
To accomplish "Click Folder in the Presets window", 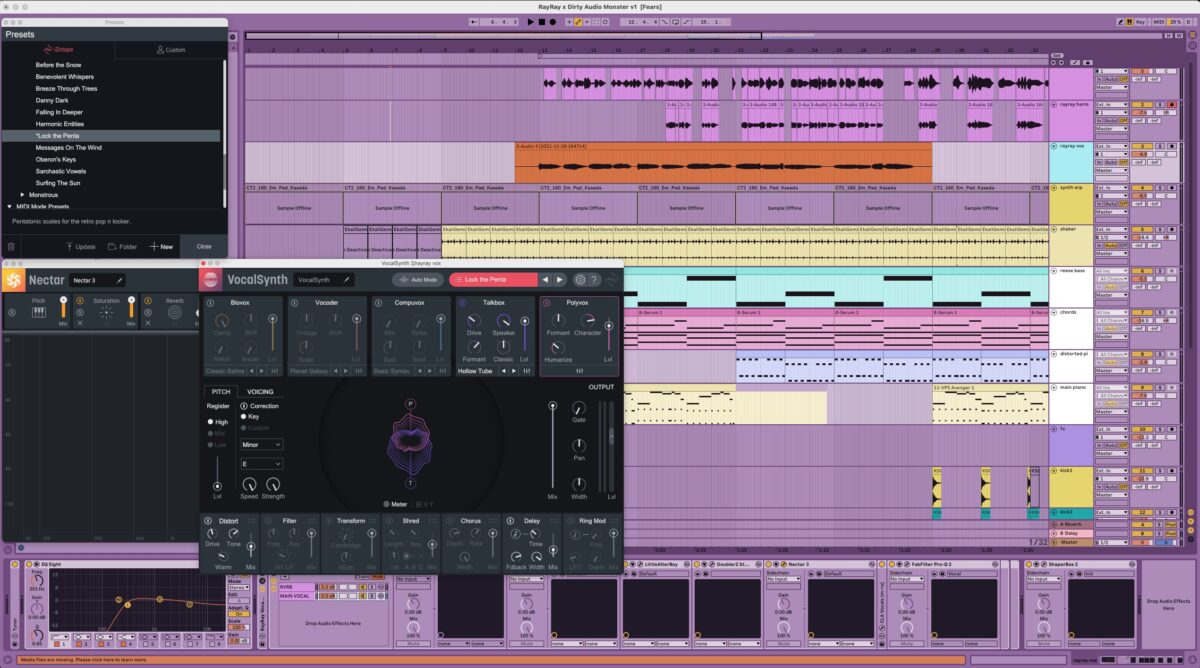I will pos(122,246).
